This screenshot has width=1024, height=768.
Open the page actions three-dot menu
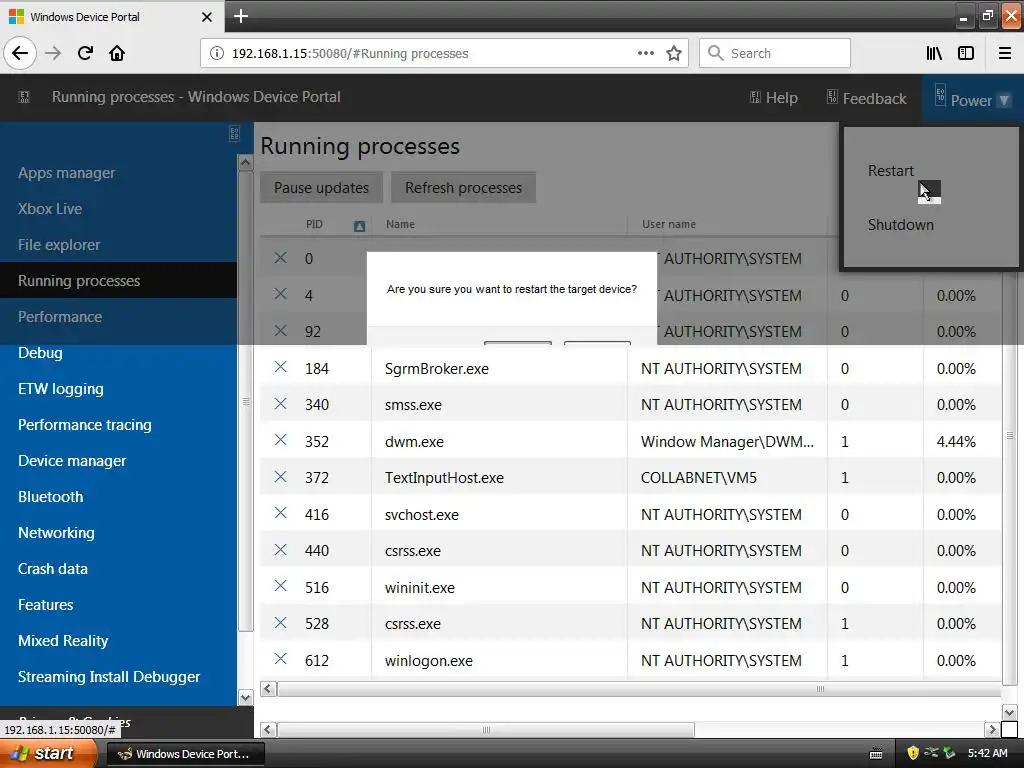coord(645,53)
